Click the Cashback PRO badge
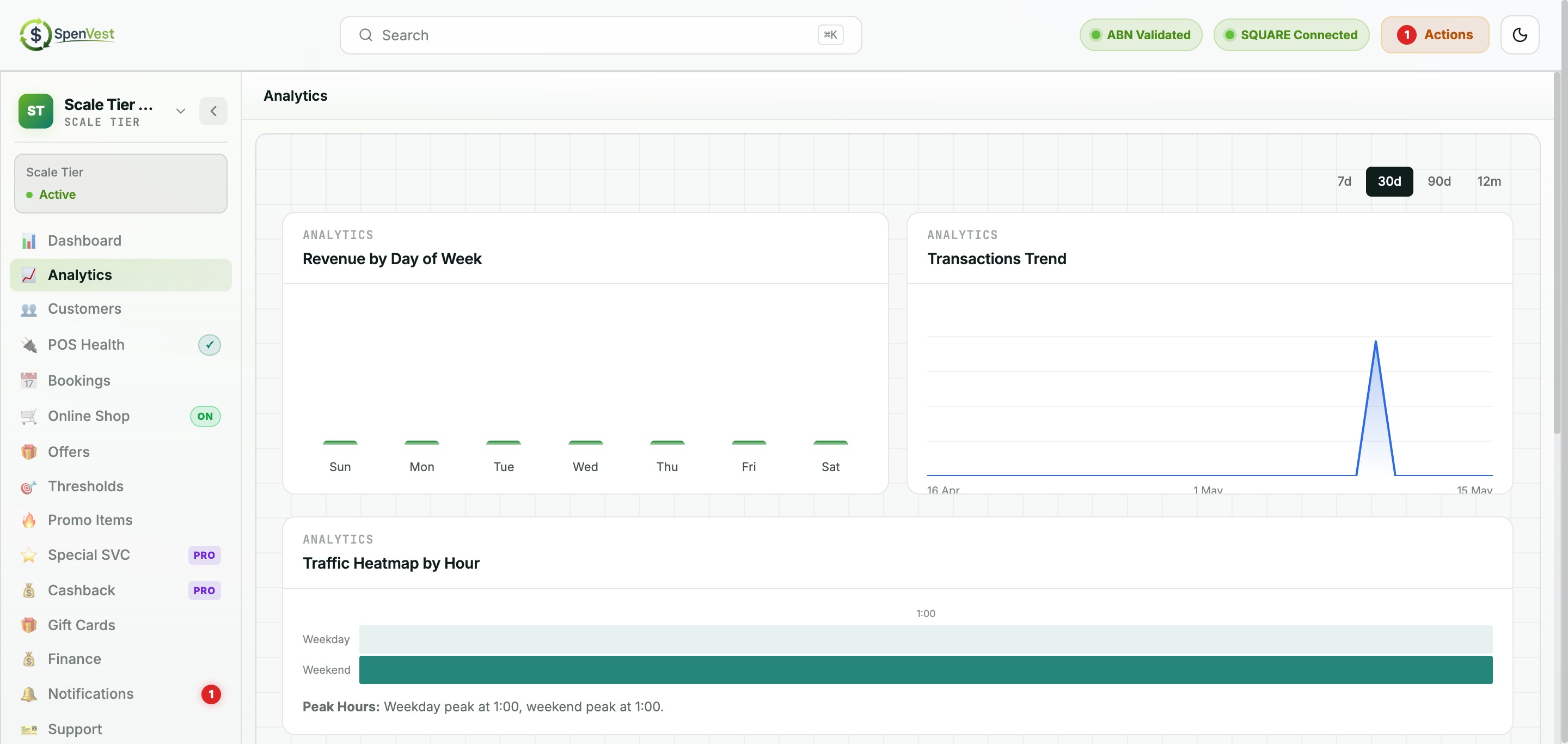 (x=204, y=590)
